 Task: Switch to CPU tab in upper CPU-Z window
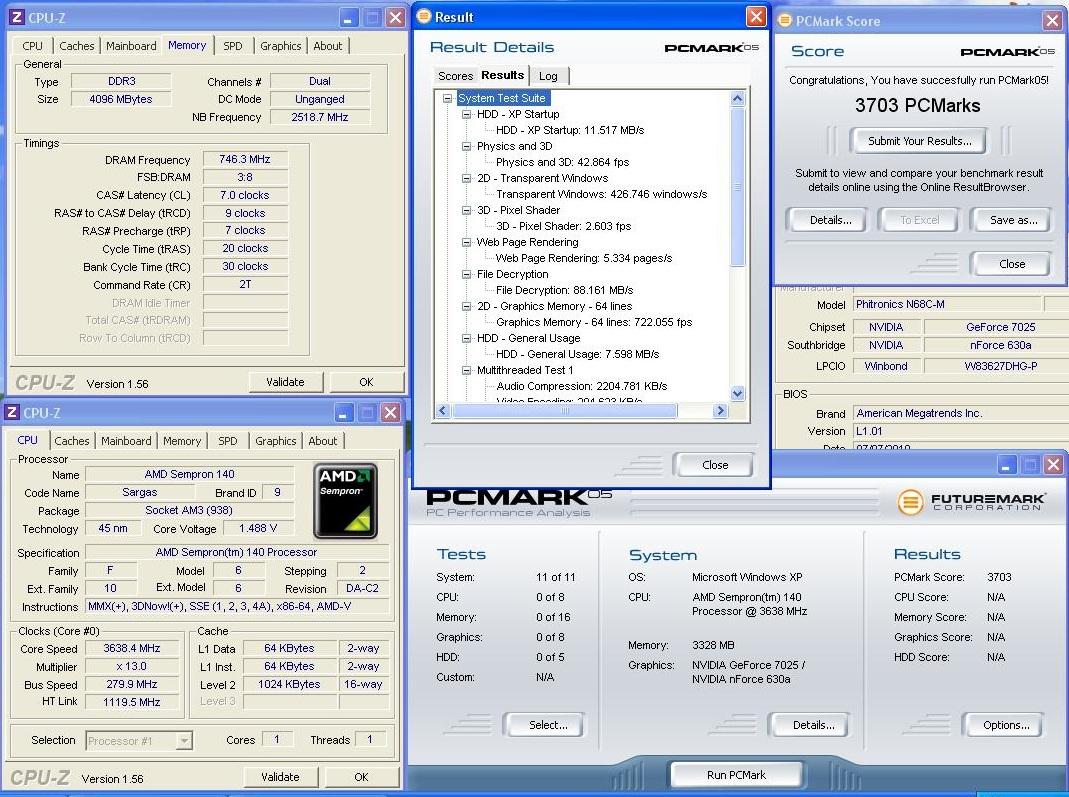pos(32,46)
